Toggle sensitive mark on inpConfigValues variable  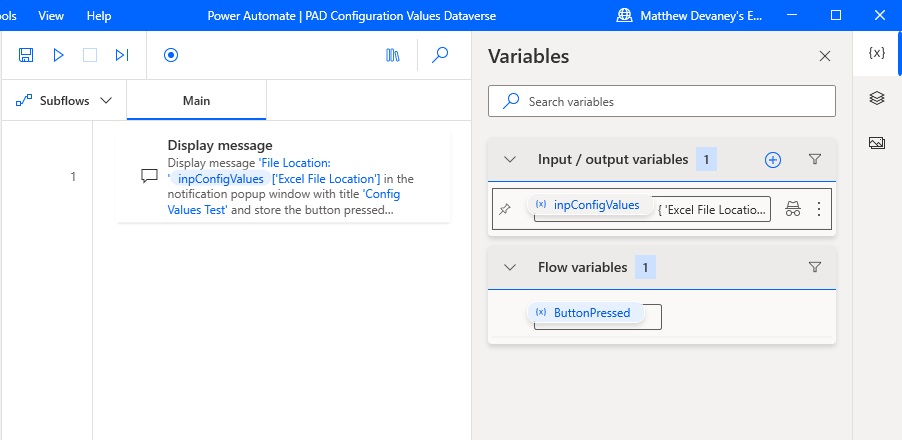coord(793,209)
